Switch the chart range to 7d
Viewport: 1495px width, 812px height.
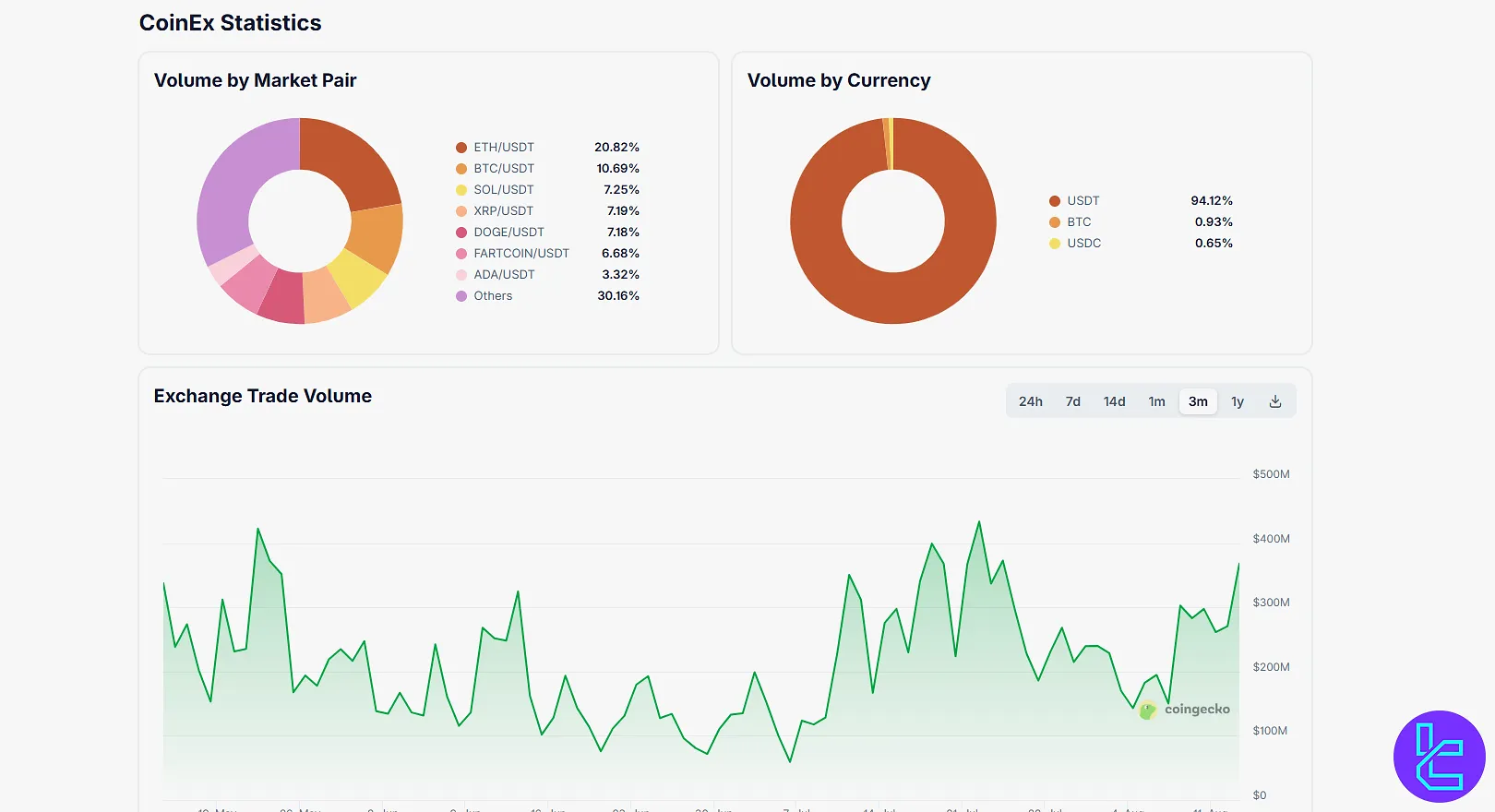(x=1073, y=401)
